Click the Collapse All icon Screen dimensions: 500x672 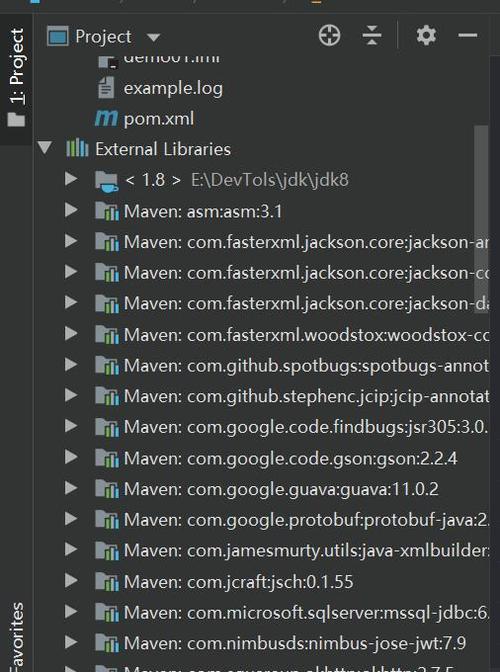(372, 36)
